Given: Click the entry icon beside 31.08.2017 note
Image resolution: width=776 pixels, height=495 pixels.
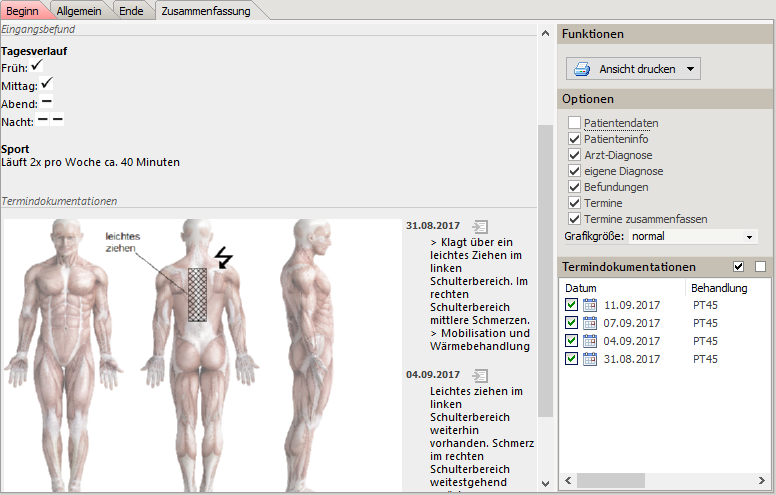Looking at the screenshot, I should click(x=481, y=226).
